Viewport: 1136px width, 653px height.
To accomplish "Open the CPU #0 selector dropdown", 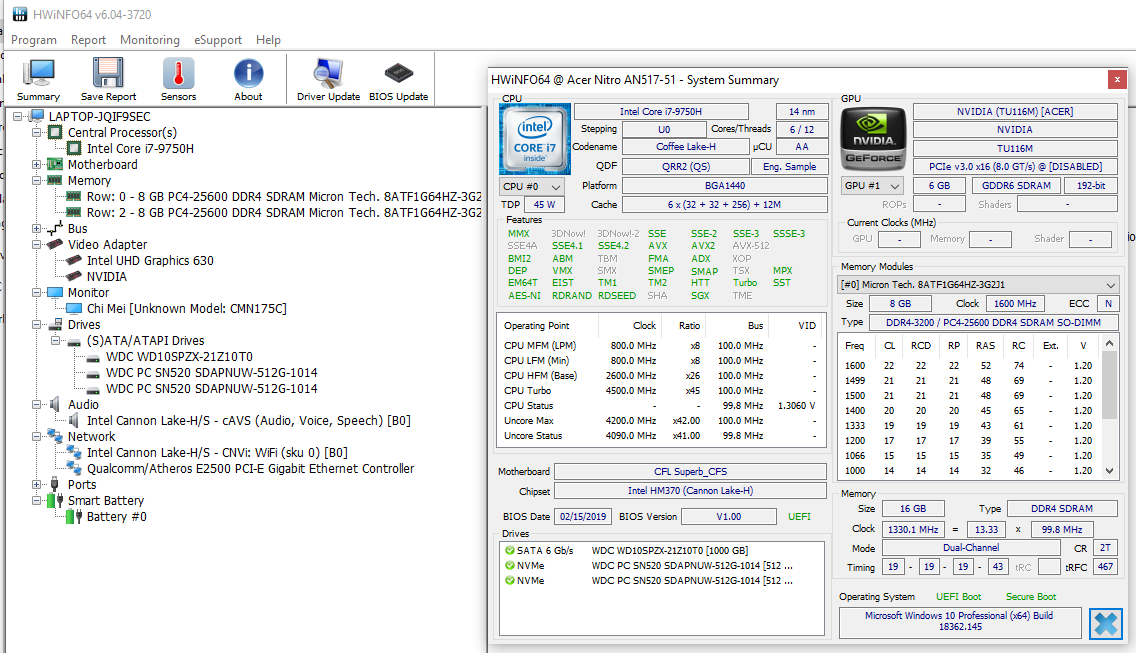I will click(532, 186).
